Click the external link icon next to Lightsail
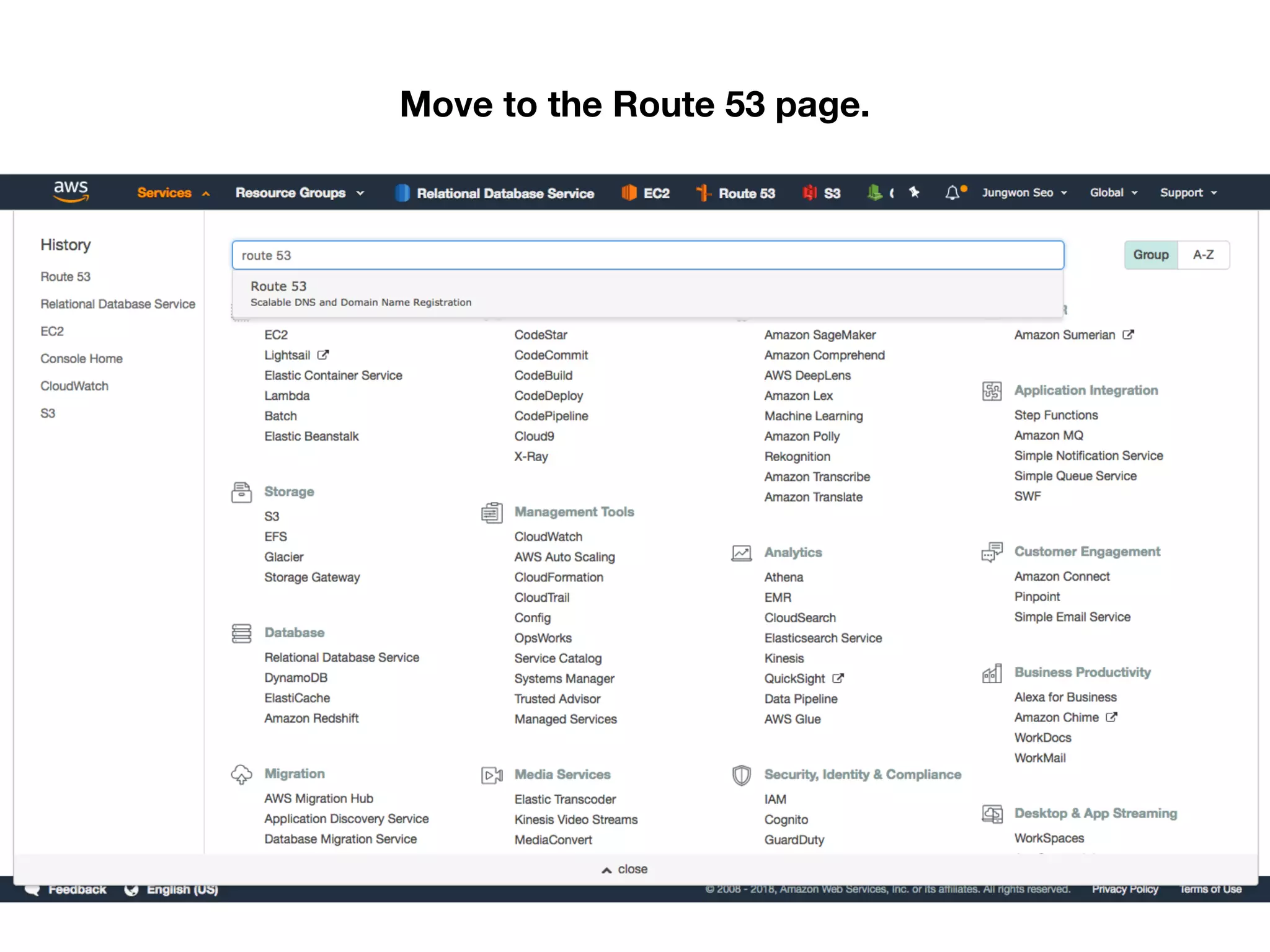 (323, 355)
